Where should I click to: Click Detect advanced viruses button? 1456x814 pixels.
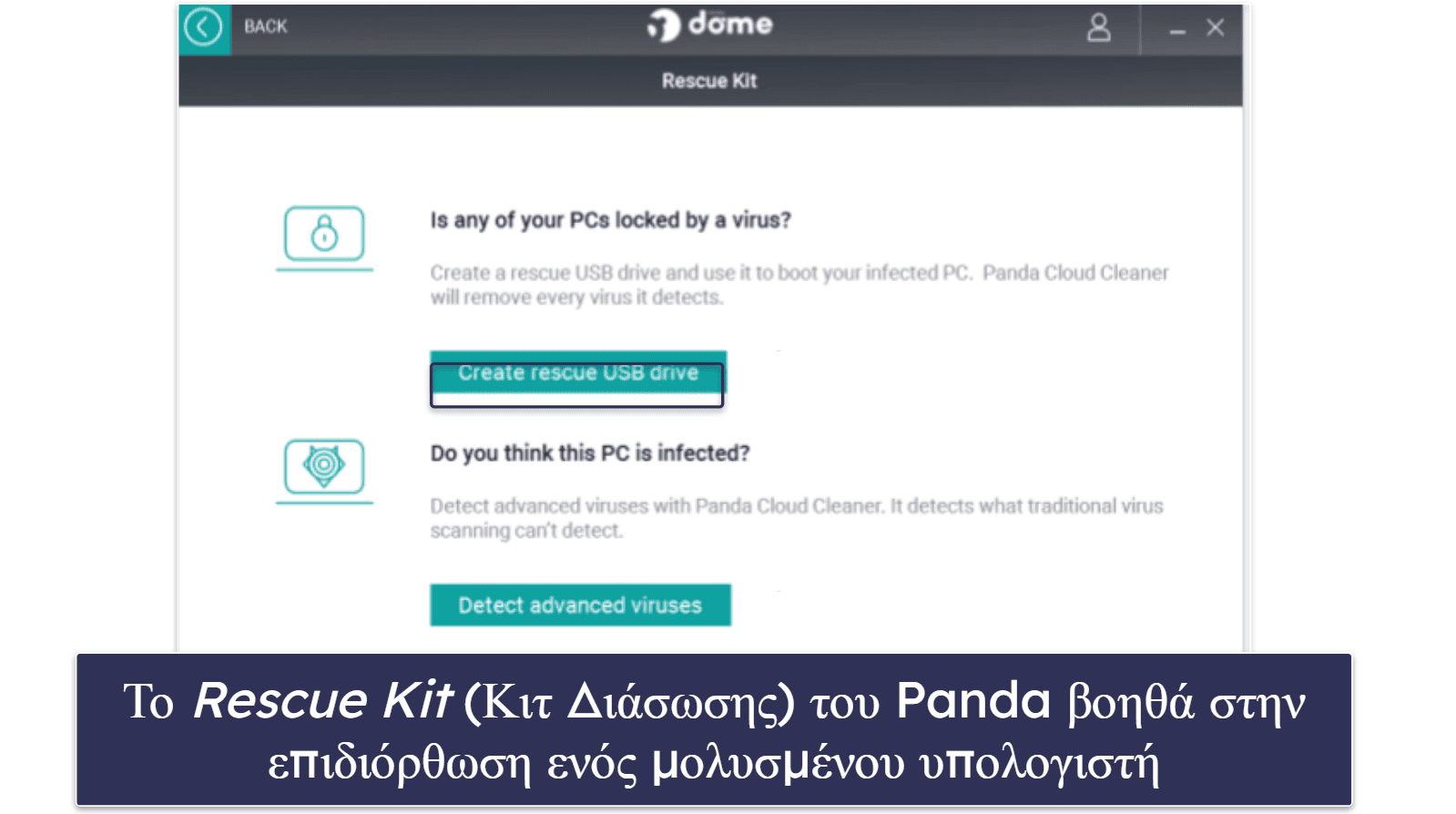(x=580, y=605)
